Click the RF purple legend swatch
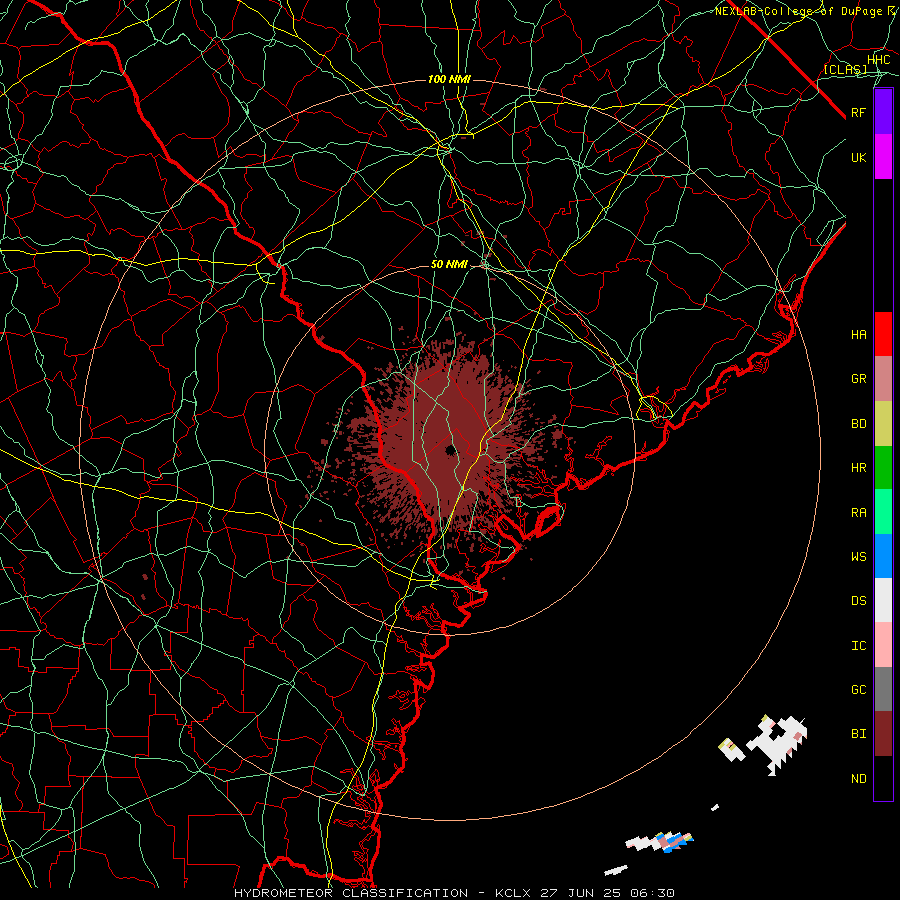The height and width of the screenshot is (900, 900). tap(883, 112)
